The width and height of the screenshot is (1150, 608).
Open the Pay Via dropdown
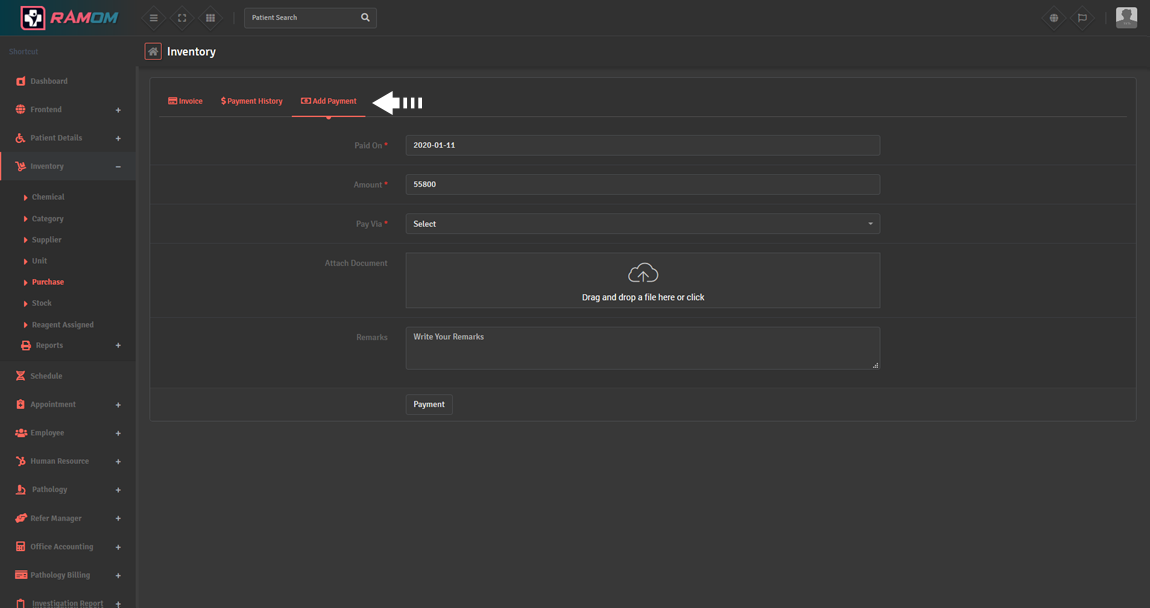(642, 224)
